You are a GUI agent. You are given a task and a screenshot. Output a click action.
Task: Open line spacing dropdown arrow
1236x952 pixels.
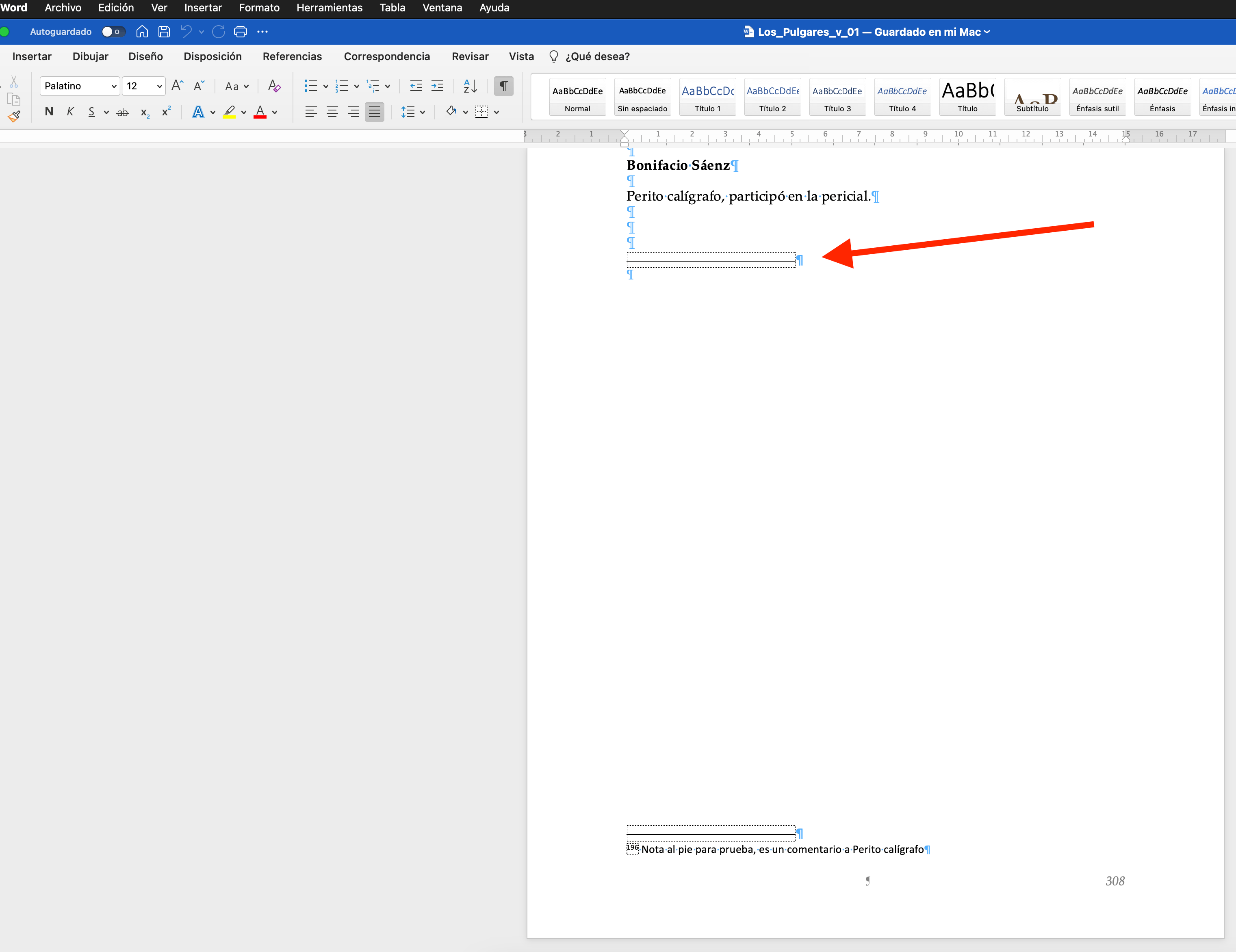[422, 112]
